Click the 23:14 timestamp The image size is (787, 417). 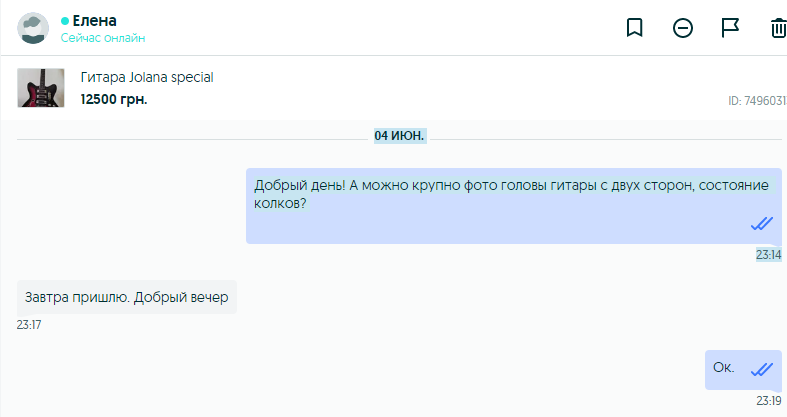pyautogui.click(x=769, y=255)
